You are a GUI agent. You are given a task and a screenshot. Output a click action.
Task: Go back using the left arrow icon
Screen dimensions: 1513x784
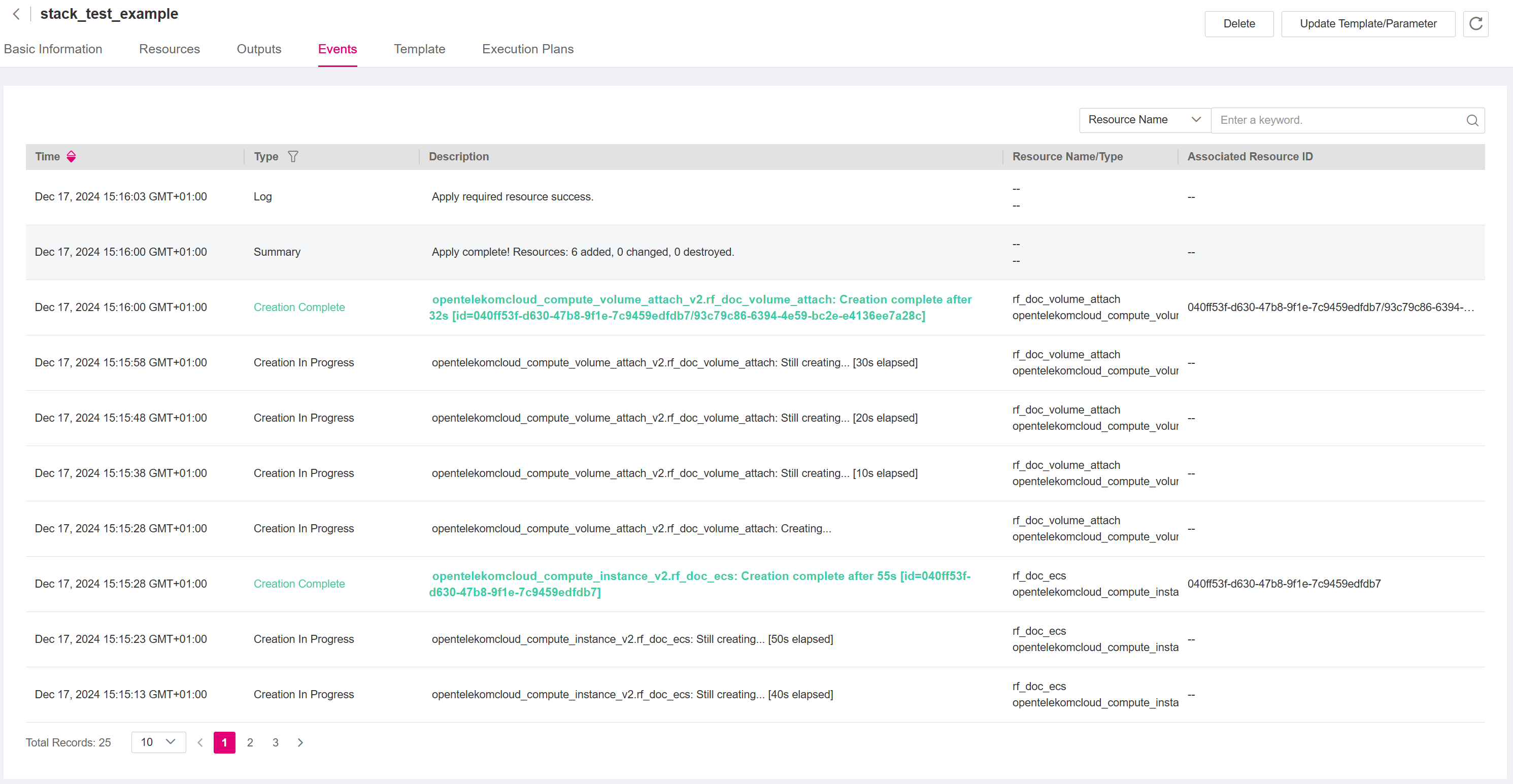click(x=16, y=14)
